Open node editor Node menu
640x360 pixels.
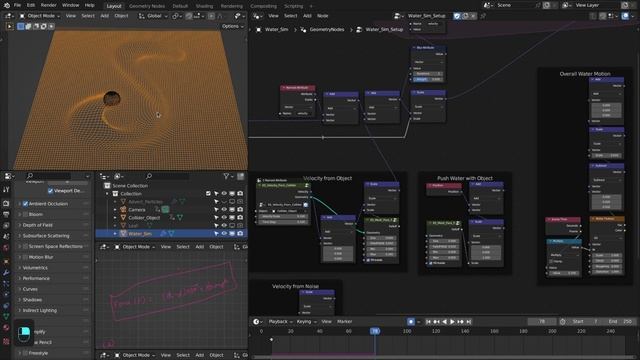click(x=322, y=16)
